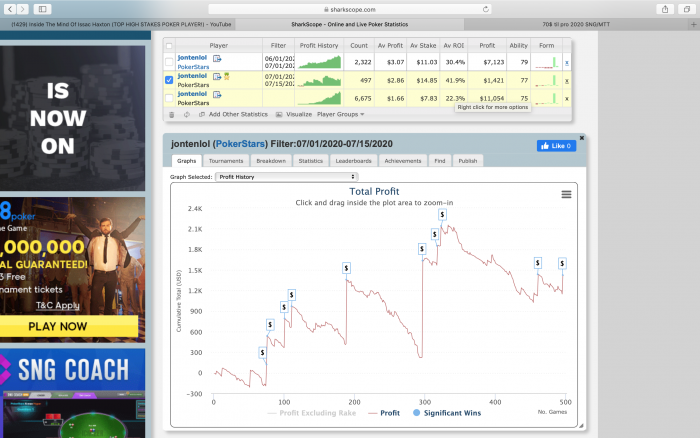This screenshot has height=438, width=700.
Task: Open jontenlol link in the $11,054 profit row
Action: pyautogui.click(x=192, y=94)
